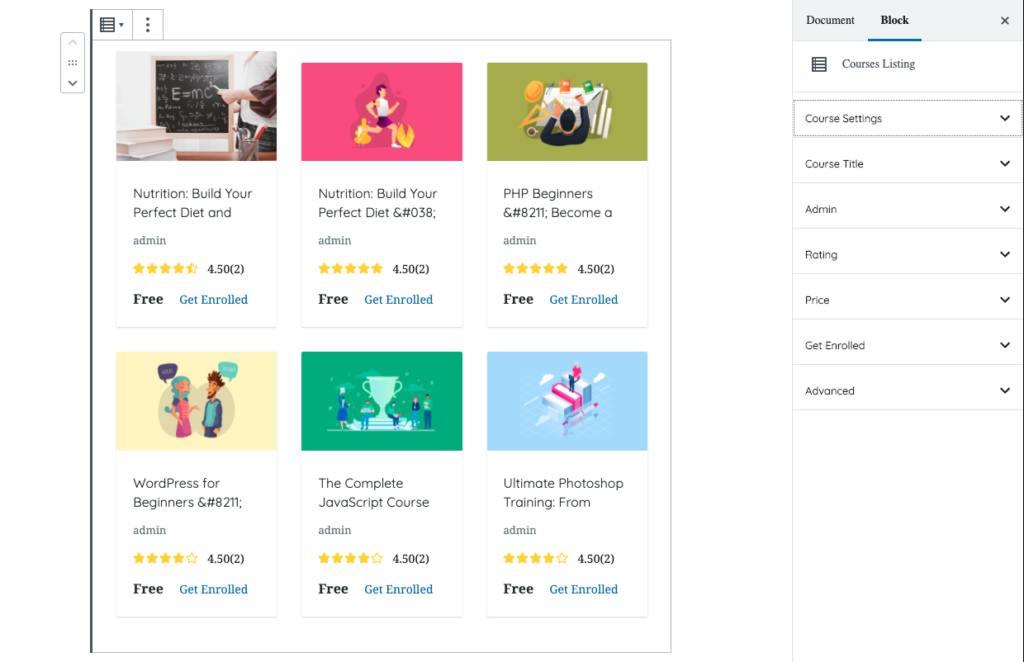Click the Free price on PHP Beginners
The image size is (1024, 662).
[x=518, y=299]
